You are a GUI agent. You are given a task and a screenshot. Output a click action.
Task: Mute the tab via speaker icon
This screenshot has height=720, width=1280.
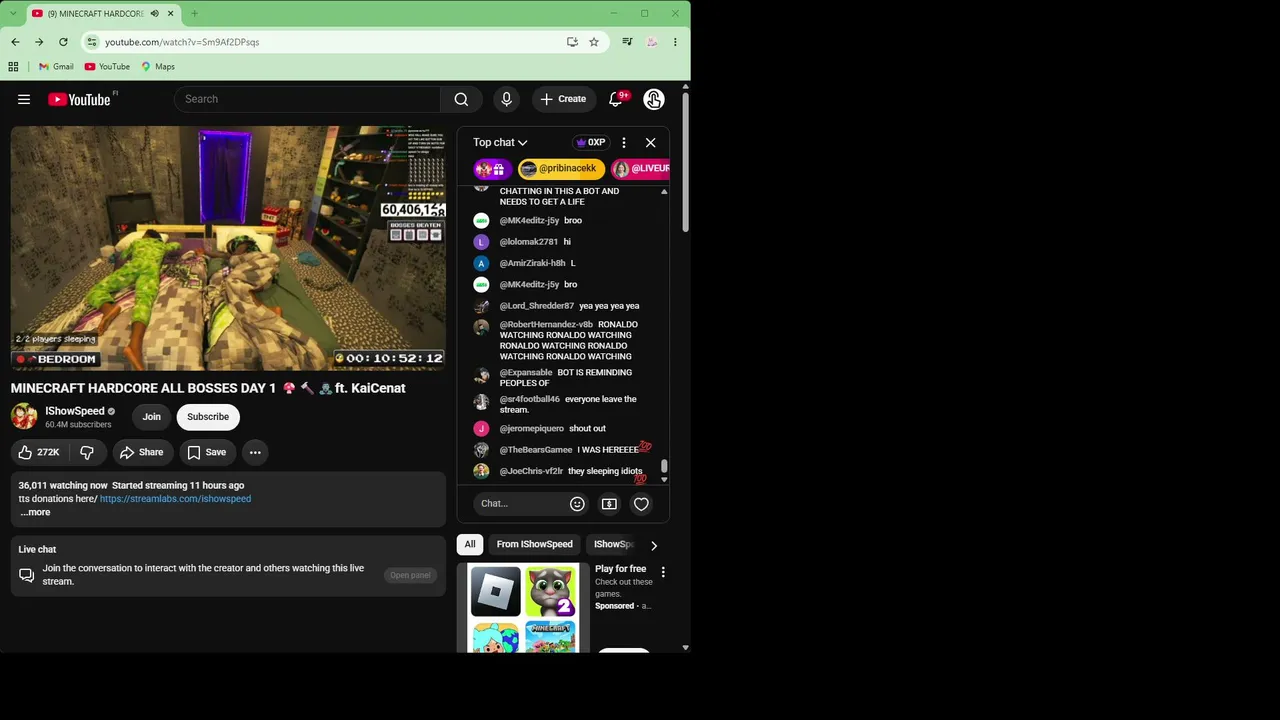(154, 14)
